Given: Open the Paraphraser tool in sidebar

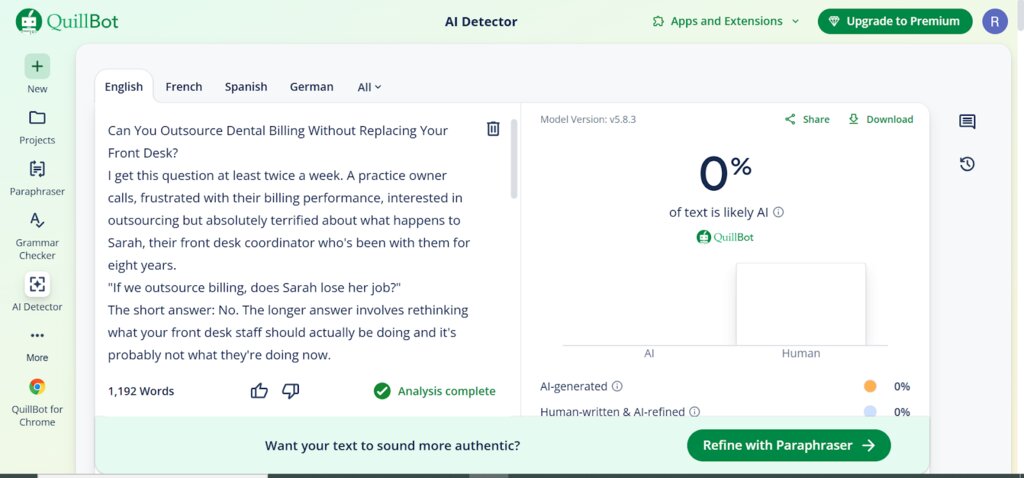Looking at the screenshot, I should [37, 177].
